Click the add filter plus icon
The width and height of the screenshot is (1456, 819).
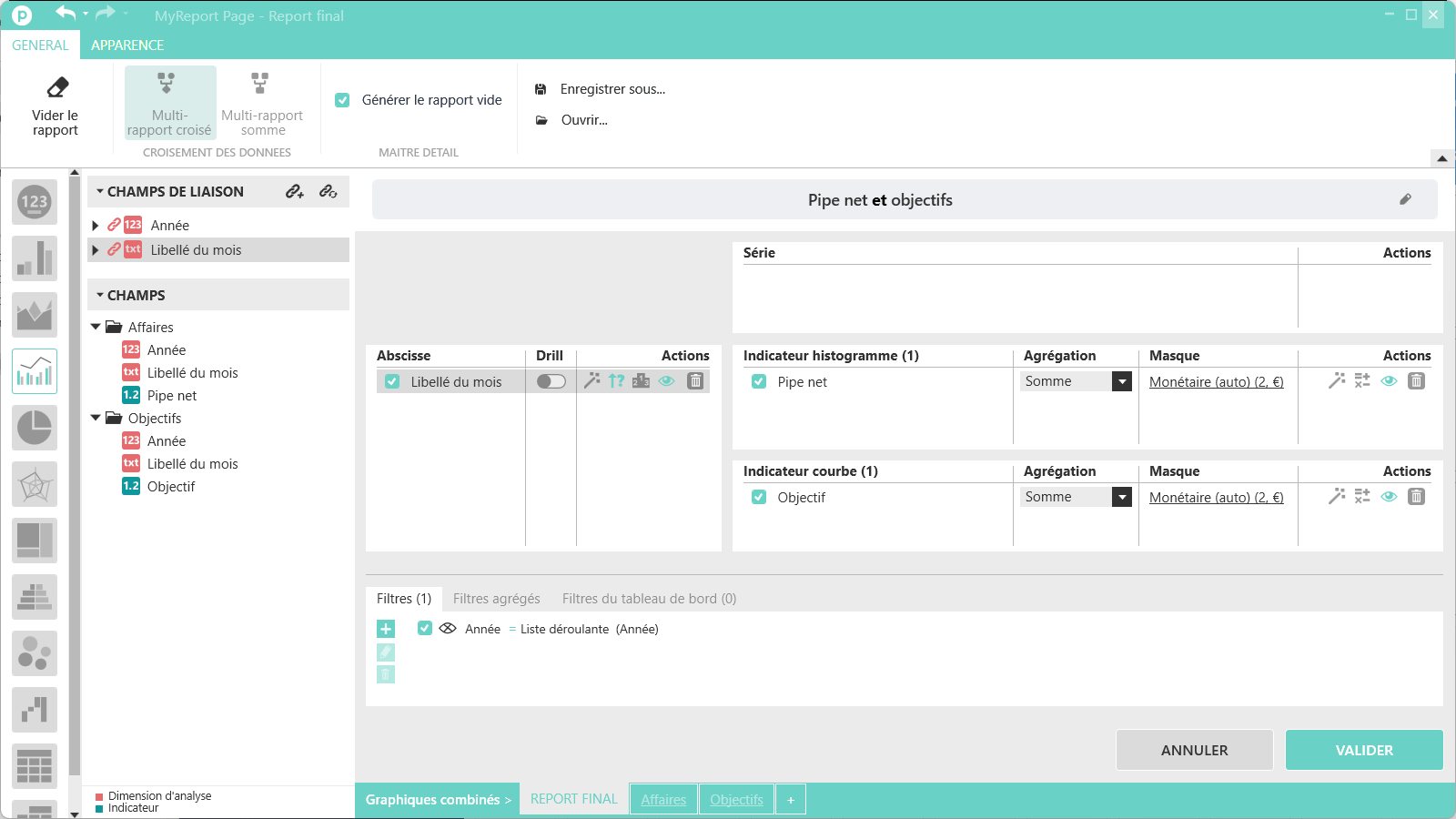pos(386,629)
